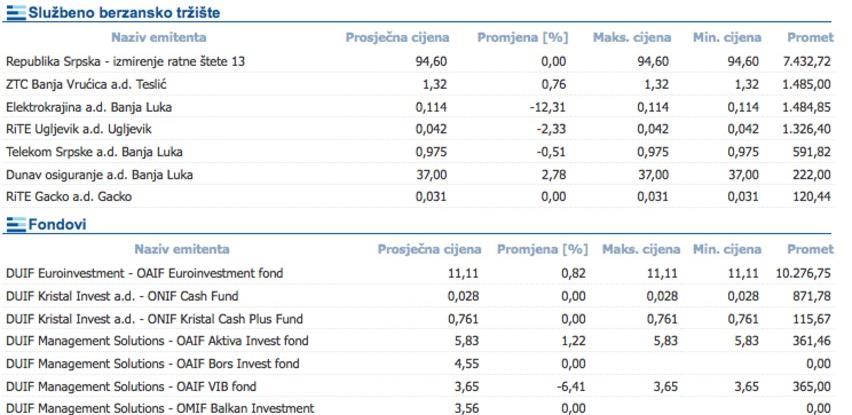Screen dimensions: 852x415
Task: Select the ONIF Kristal Cash Plus Fund
Action: tap(154, 319)
